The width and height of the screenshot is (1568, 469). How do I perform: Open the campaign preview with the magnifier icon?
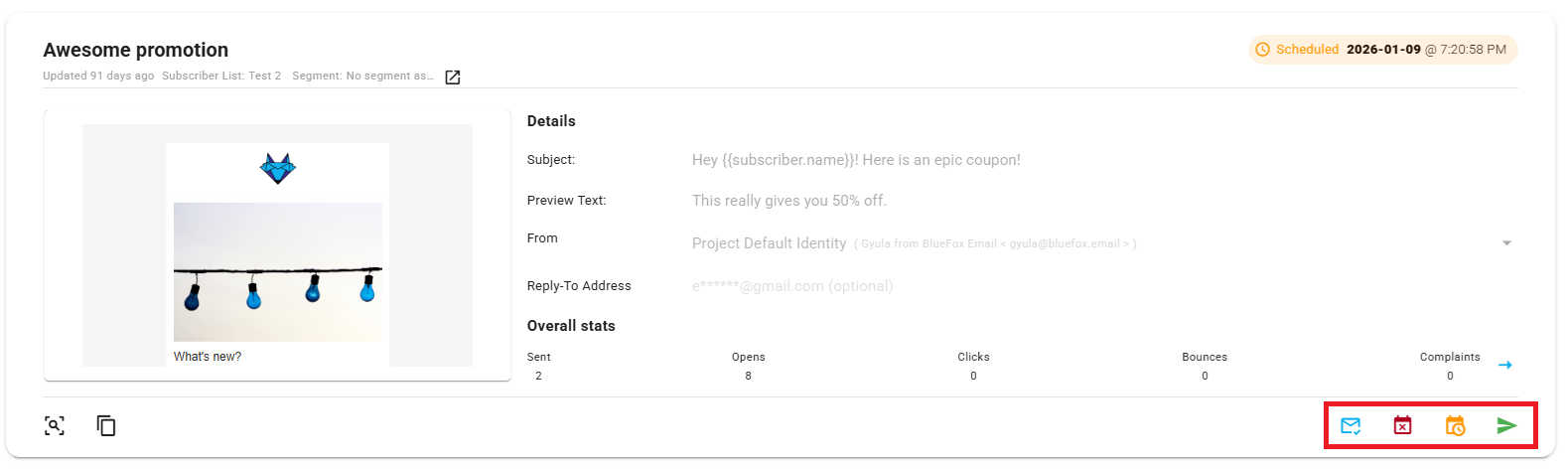point(55,426)
